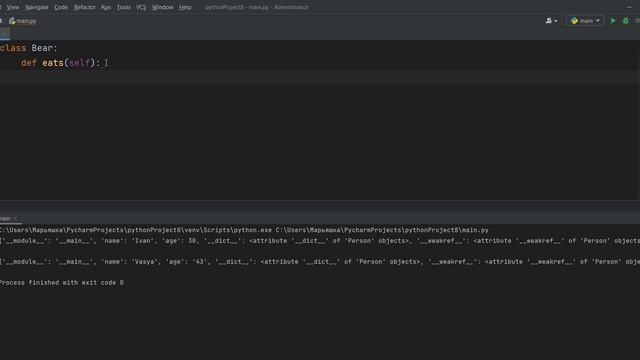640x360 pixels.
Task: Place cursor on 'def eats(self):' line
Action: tap(60, 63)
